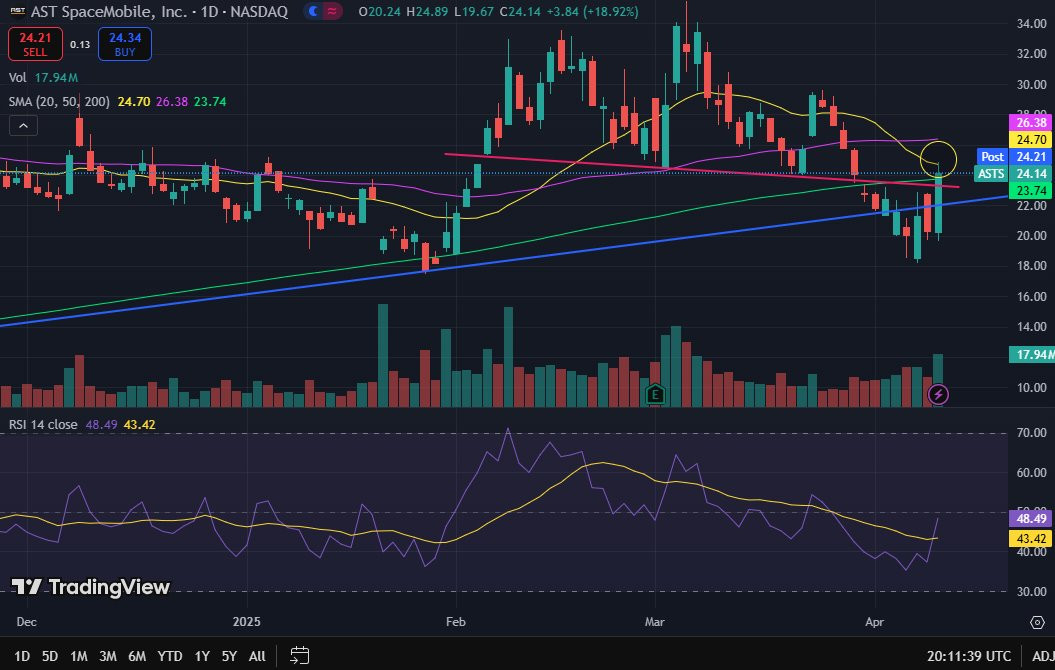This screenshot has width=1055, height=670.
Task: Click the 34.00 price scale label
Action: point(1031,24)
